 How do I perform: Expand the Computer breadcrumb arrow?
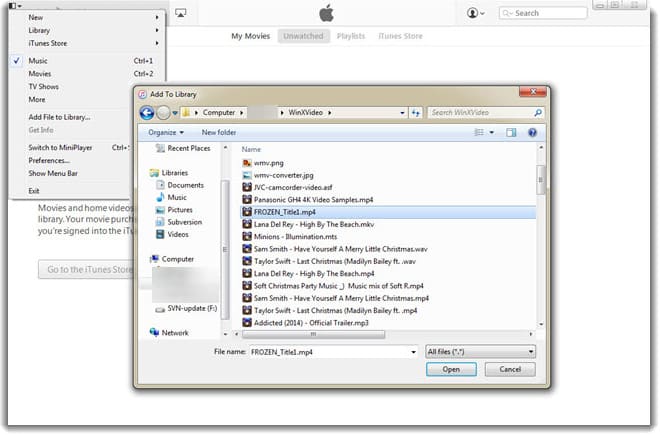[x=242, y=113]
